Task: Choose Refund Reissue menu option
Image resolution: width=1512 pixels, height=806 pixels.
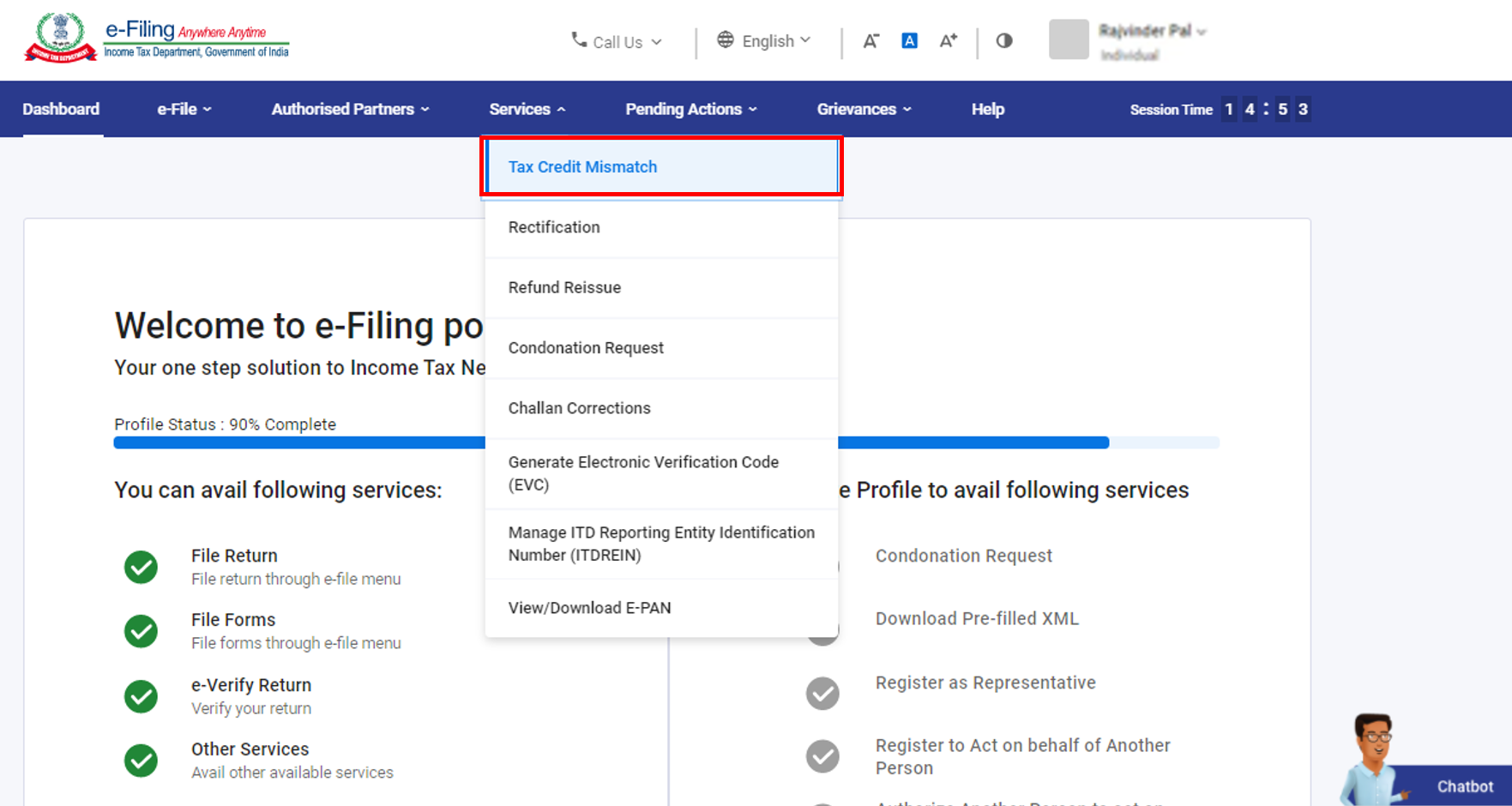Action: 564,287
